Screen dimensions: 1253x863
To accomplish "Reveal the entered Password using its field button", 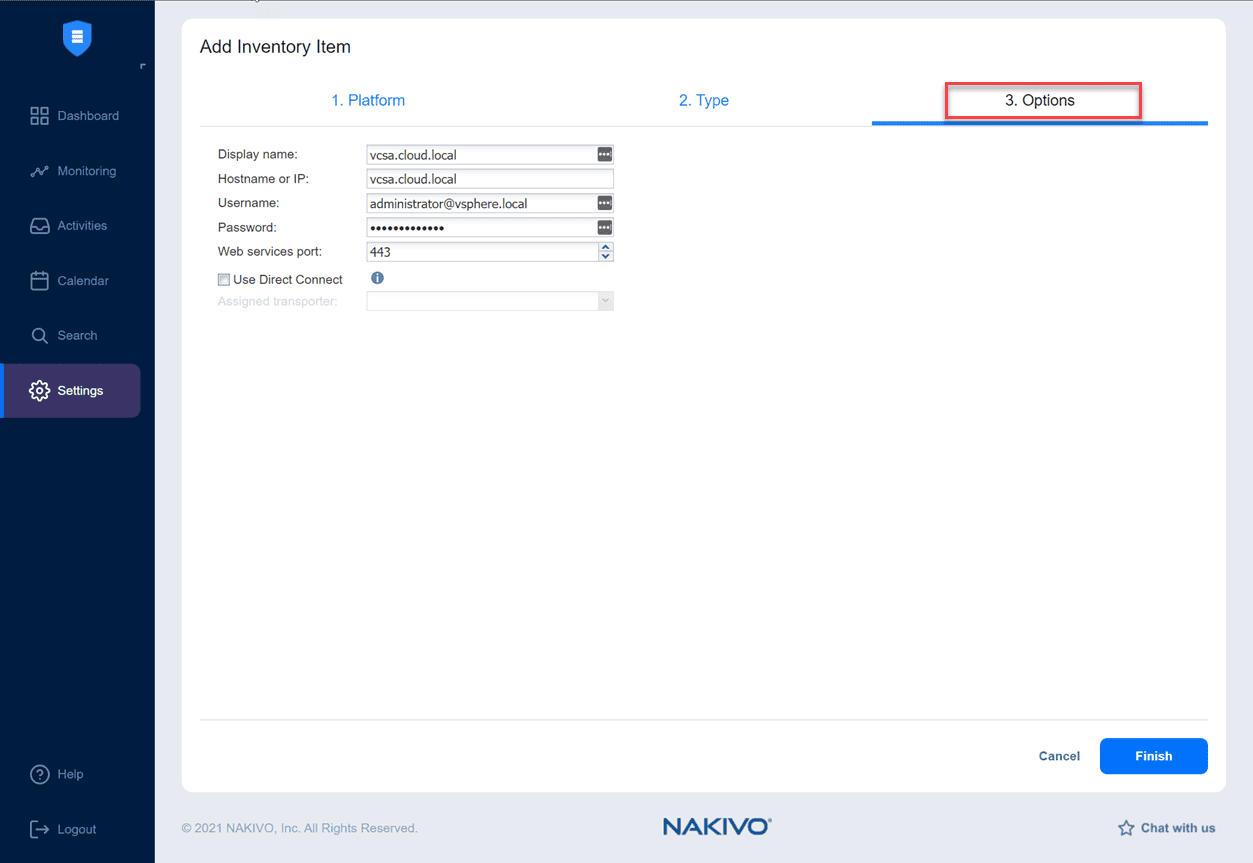I will (604, 227).
